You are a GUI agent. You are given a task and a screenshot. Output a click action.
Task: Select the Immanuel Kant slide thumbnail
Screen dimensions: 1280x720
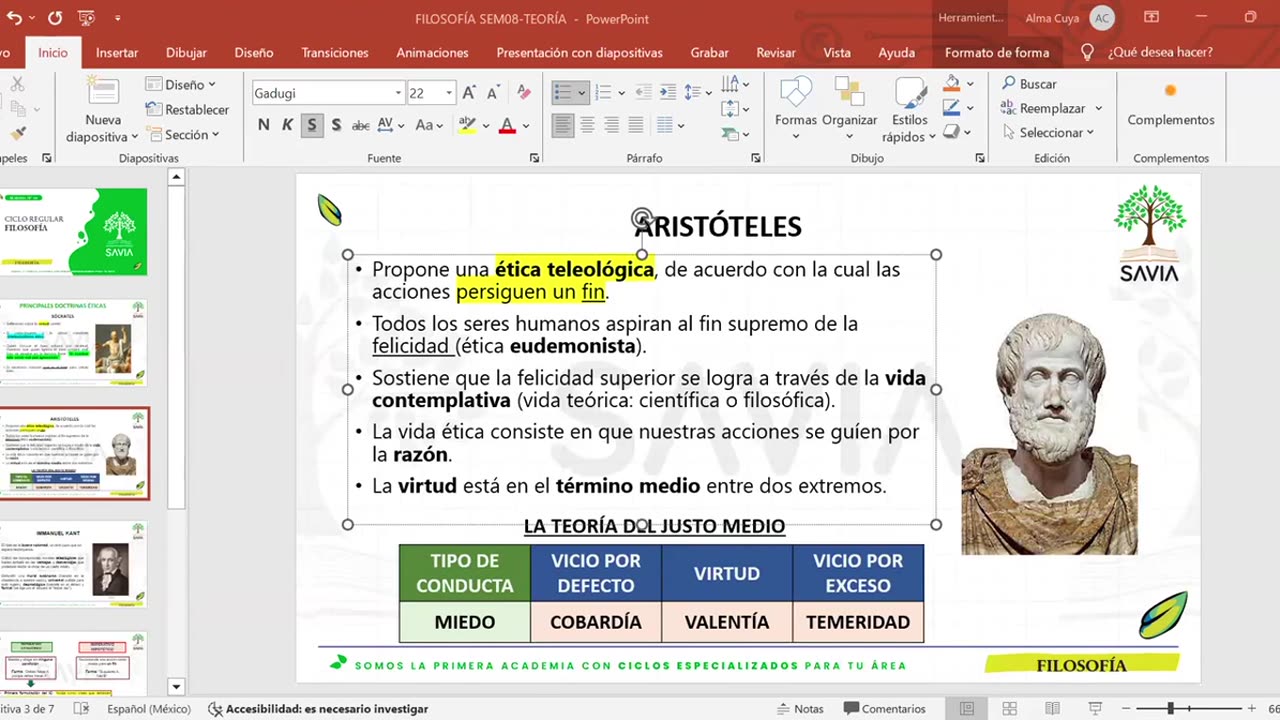tap(75, 564)
